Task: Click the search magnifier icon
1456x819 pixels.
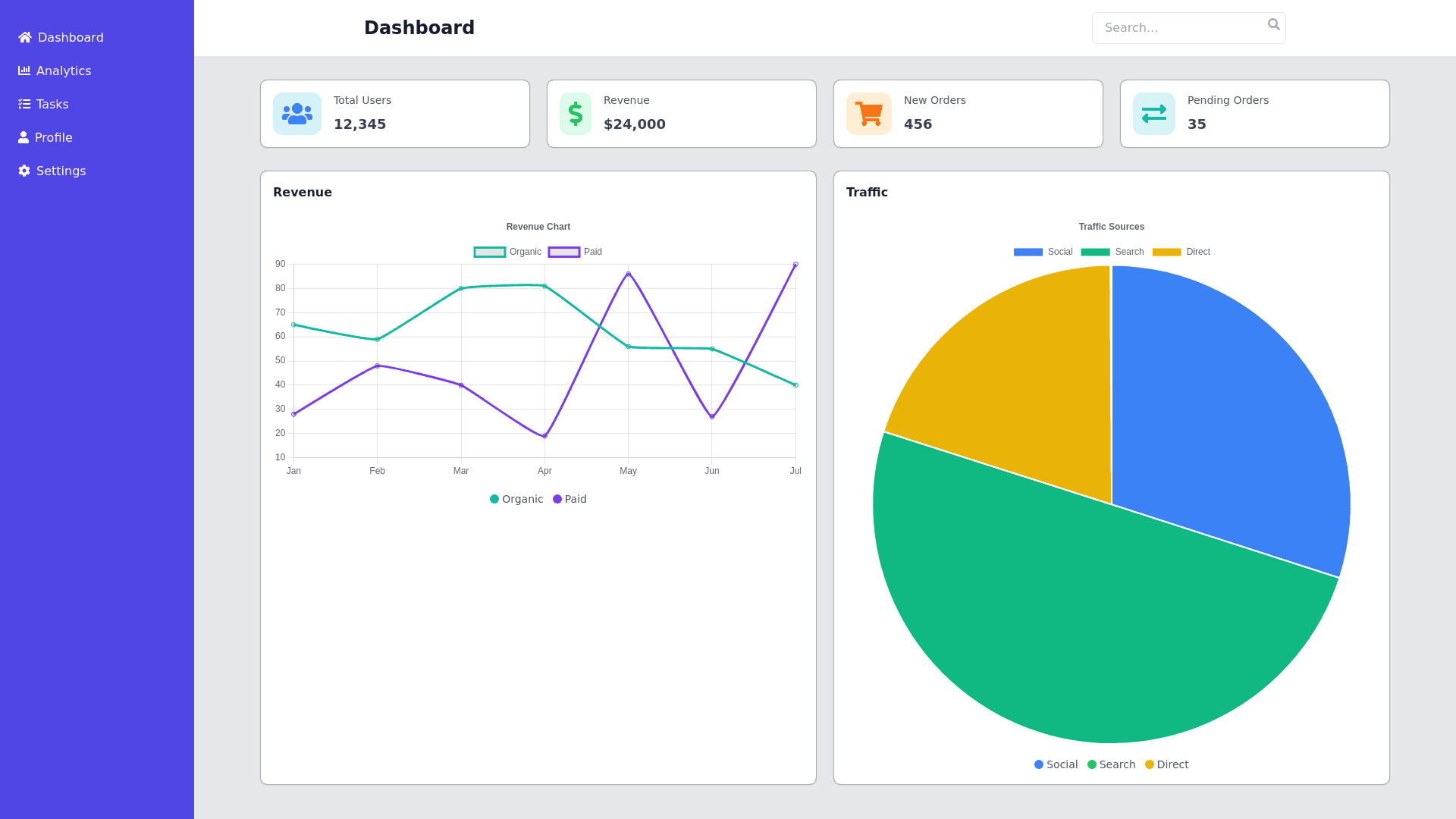Action: pyautogui.click(x=1273, y=25)
